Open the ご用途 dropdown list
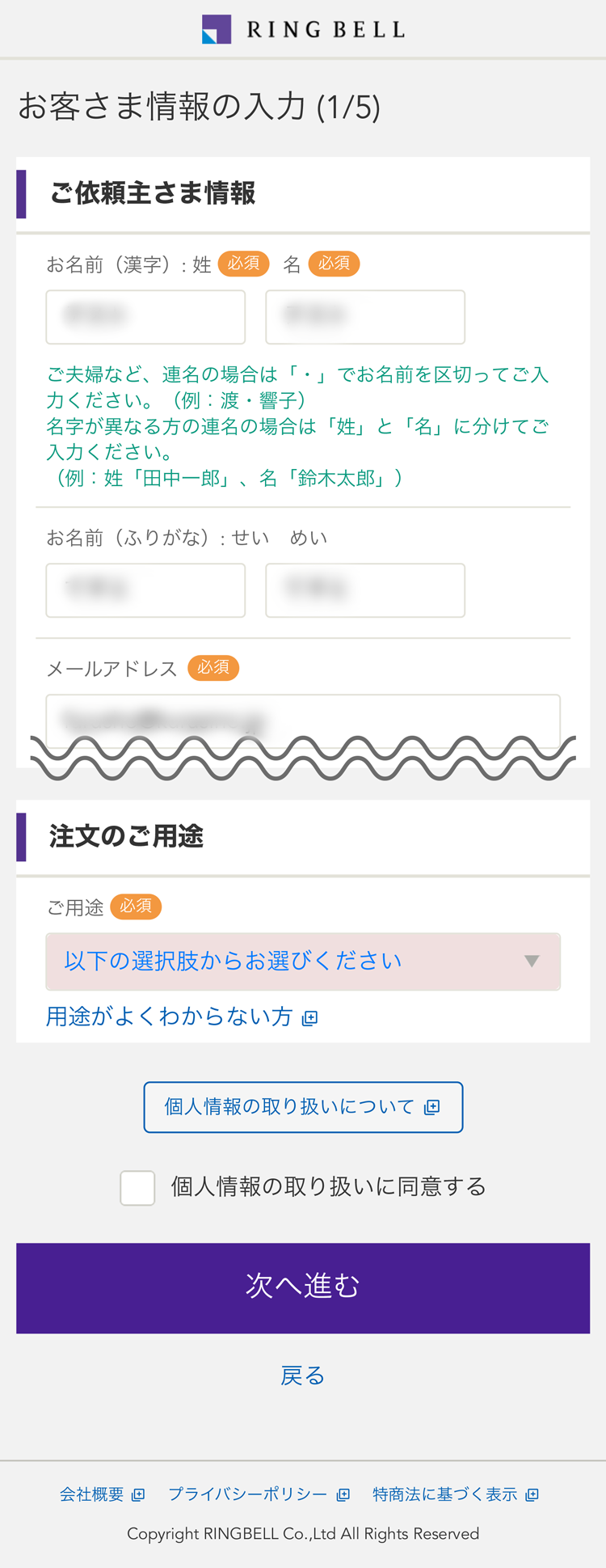Image resolution: width=606 pixels, height=1568 pixels. (303, 962)
